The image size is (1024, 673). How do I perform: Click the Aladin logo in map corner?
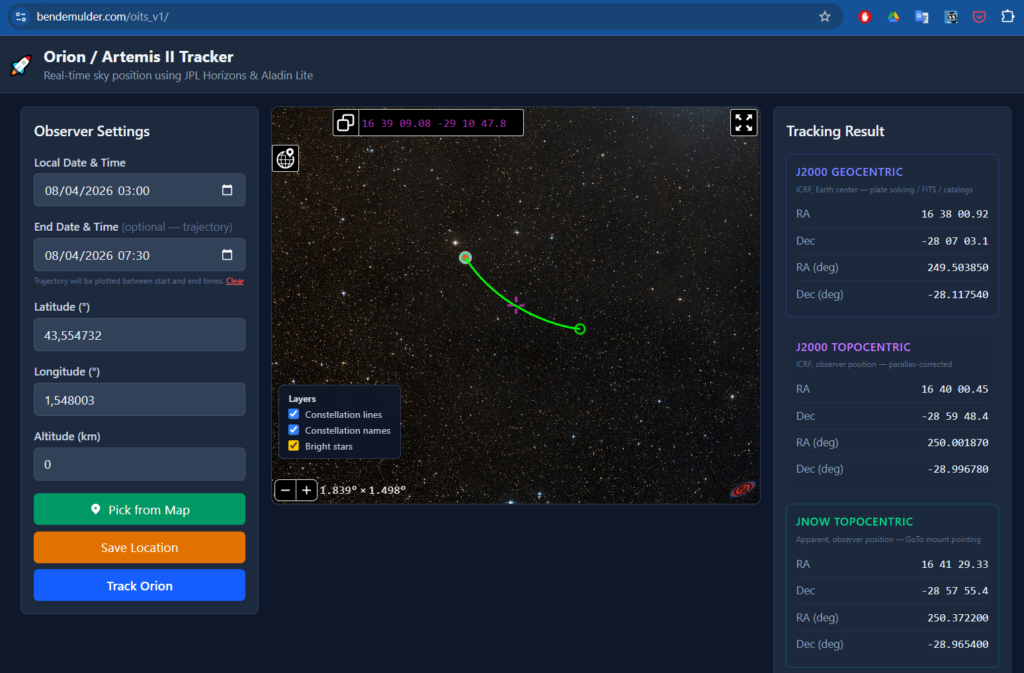click(742, 488)
